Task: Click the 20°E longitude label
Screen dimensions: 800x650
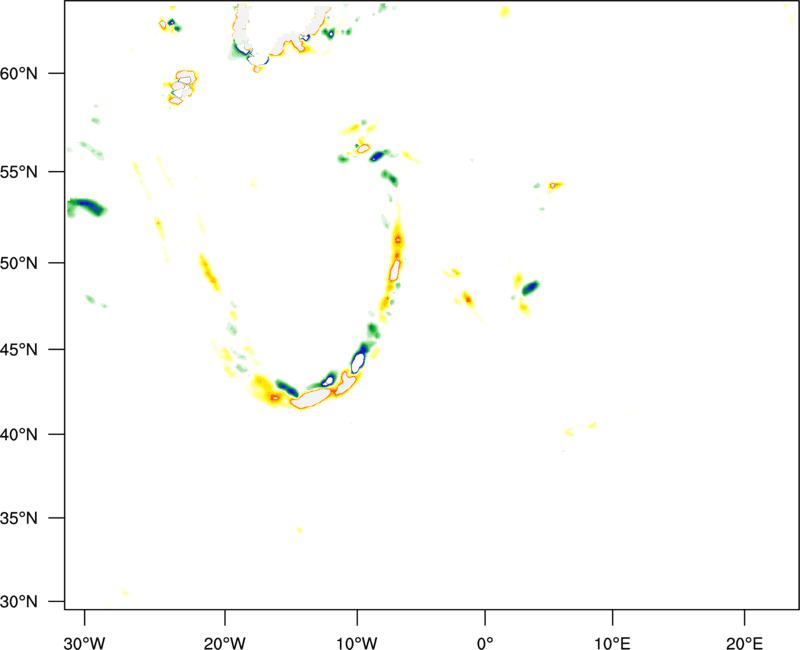Action: tap(744, 643)
